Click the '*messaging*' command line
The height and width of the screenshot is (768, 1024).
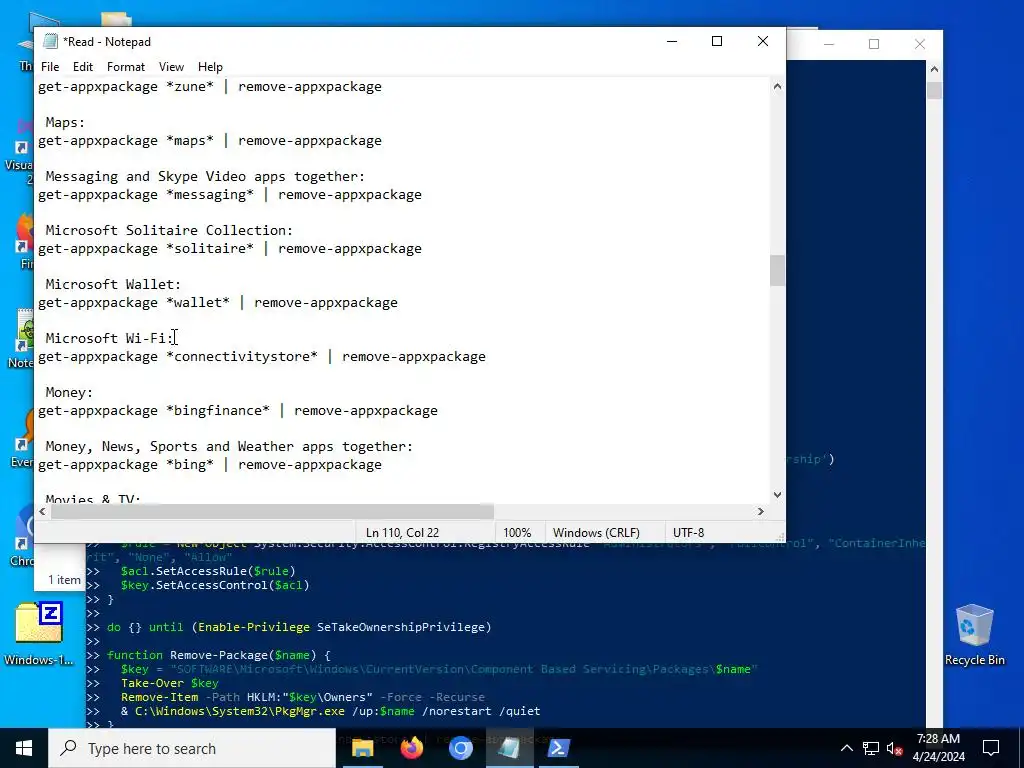tap(230, 195)
